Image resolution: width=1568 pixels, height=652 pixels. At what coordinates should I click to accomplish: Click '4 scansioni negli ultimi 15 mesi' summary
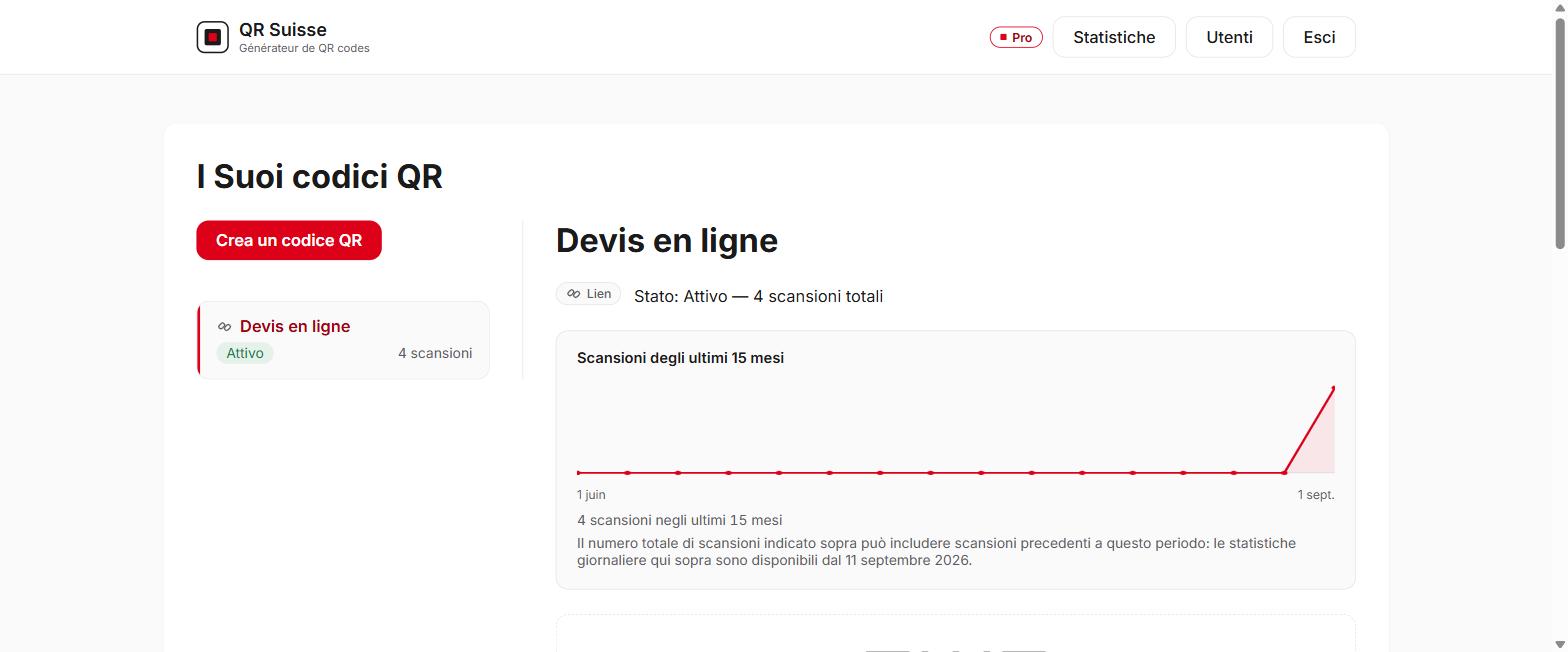pos(680,520)
